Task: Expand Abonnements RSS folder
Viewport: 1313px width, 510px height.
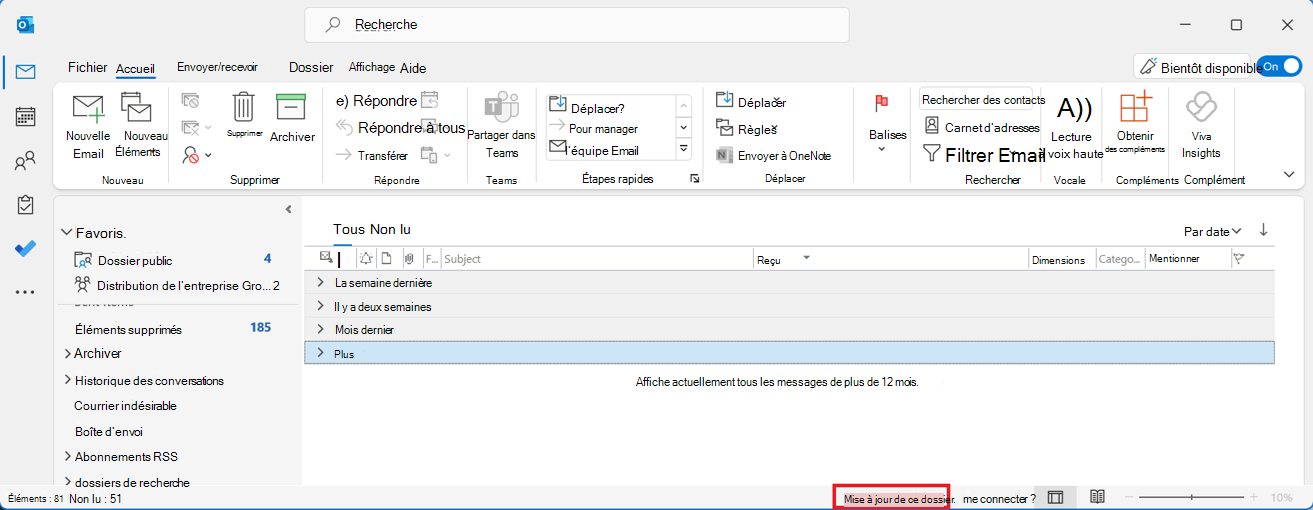Action: (x=67, y=456)
